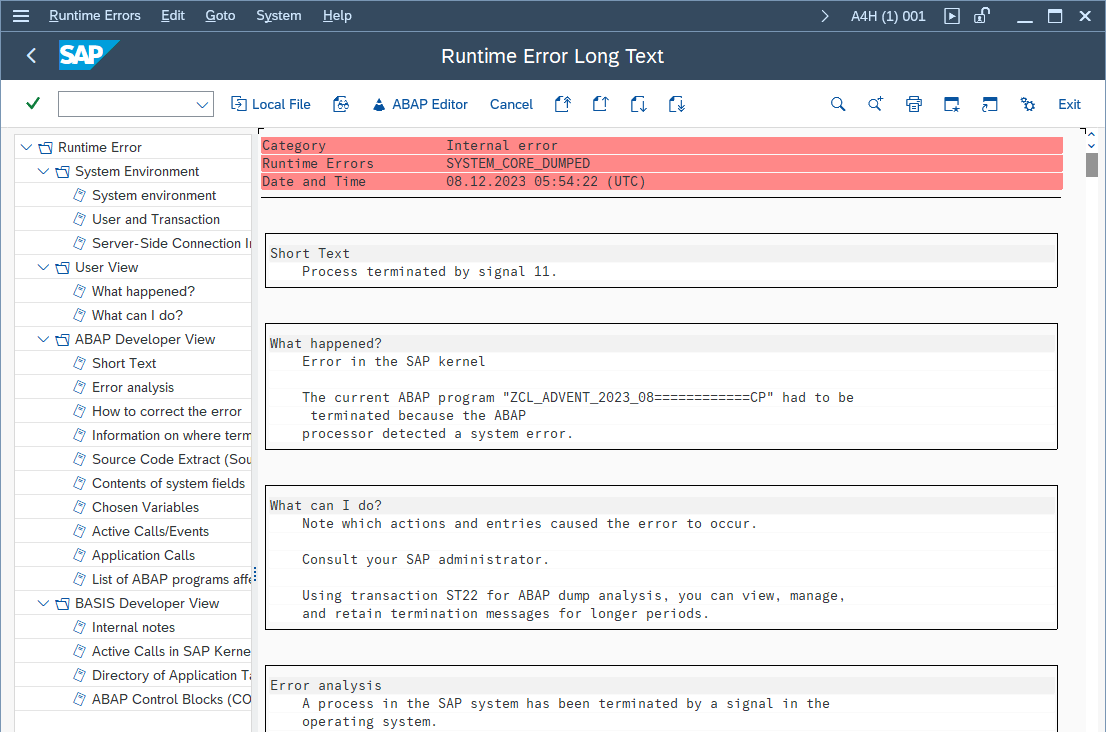Select the 'Error analysis' tree item

coord(133,387)
